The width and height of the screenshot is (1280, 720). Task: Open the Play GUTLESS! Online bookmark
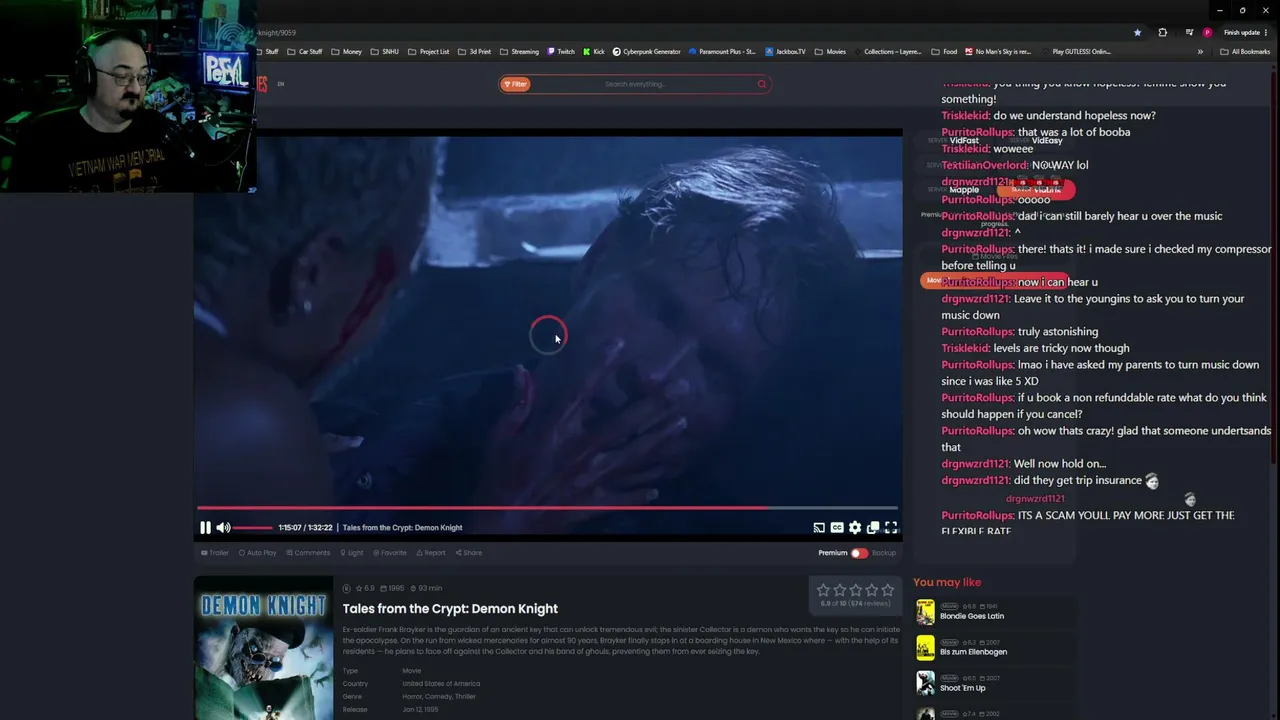(1077, 52)
